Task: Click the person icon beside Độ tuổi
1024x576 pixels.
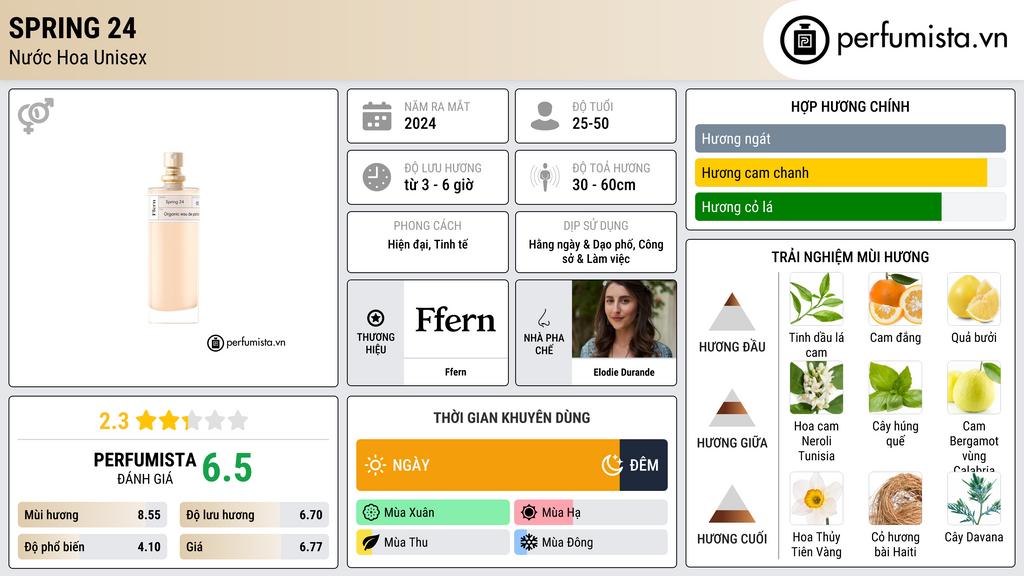Action: [x=545, y=116]
